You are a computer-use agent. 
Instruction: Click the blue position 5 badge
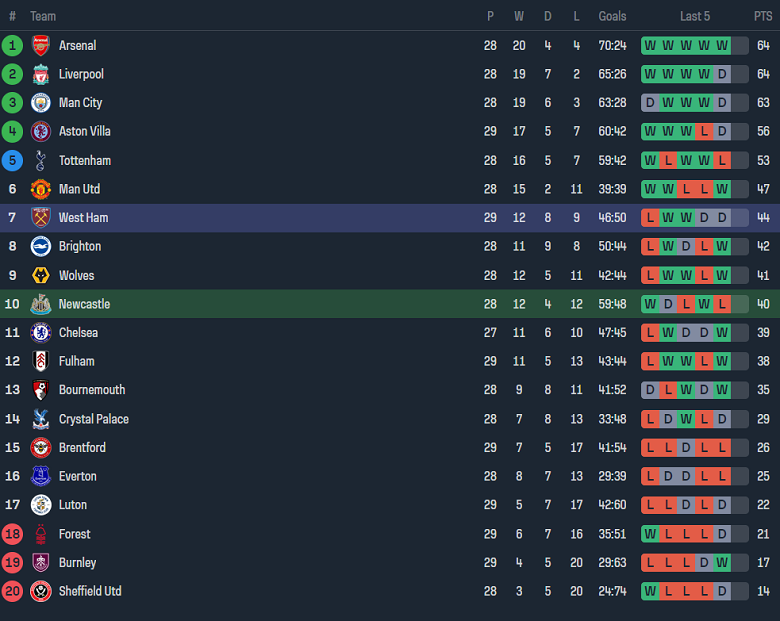click(12, 160)
